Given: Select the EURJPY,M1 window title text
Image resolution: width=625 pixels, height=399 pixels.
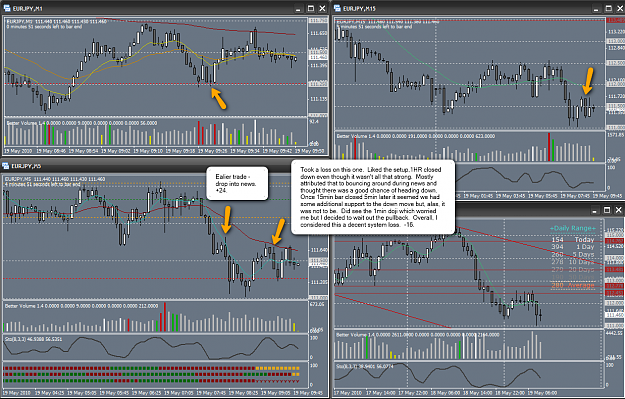Looking at the screenshot, I should (x=28, y=9).
